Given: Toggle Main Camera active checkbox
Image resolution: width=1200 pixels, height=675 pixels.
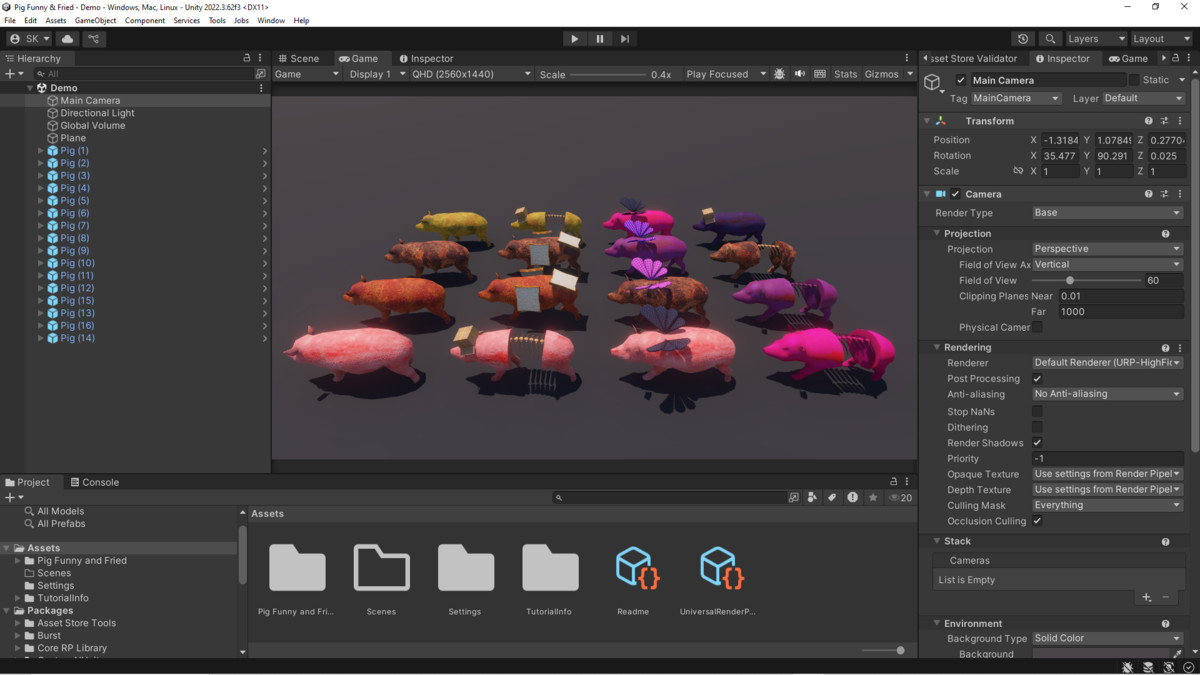Looking at the screenshot, I should [x=961, y=80].
